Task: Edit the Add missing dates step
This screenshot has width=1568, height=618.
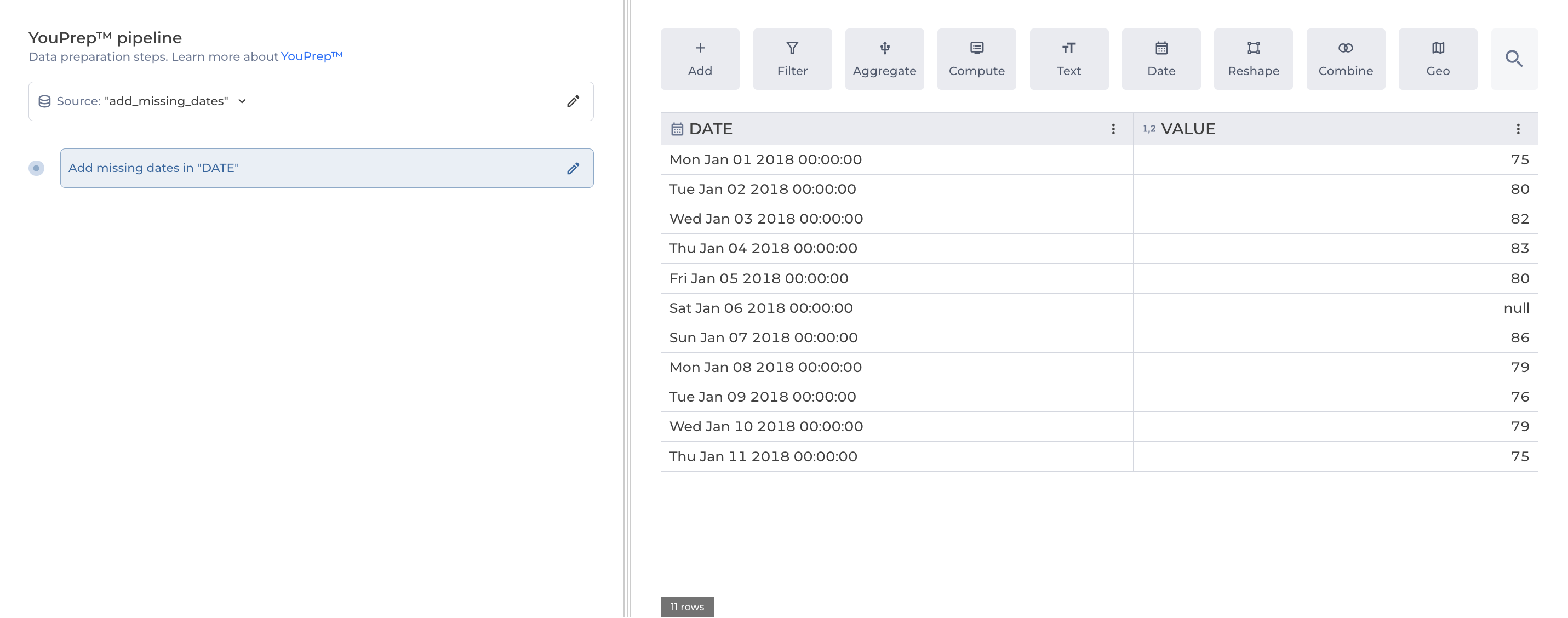Action: (572, 169)
